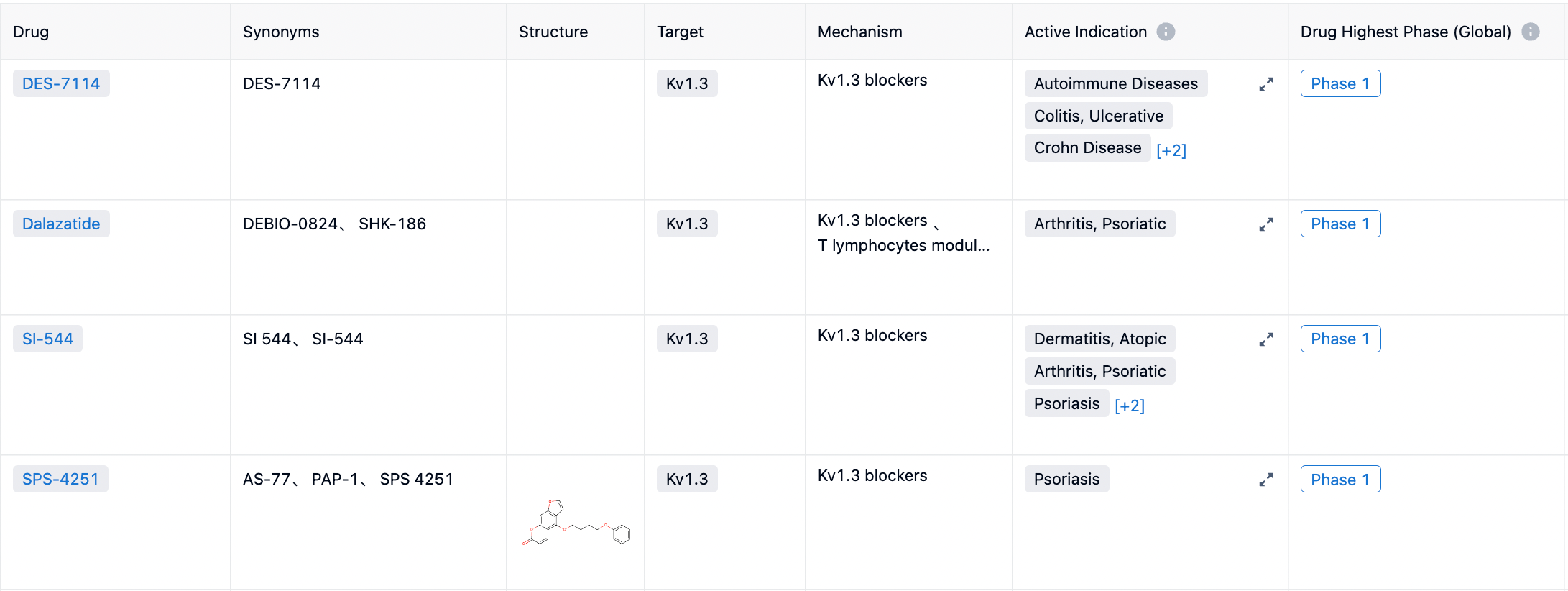1568x591 pixels.
Task: Show +2 more indications under Crohn Disease
Action: 1171,150
